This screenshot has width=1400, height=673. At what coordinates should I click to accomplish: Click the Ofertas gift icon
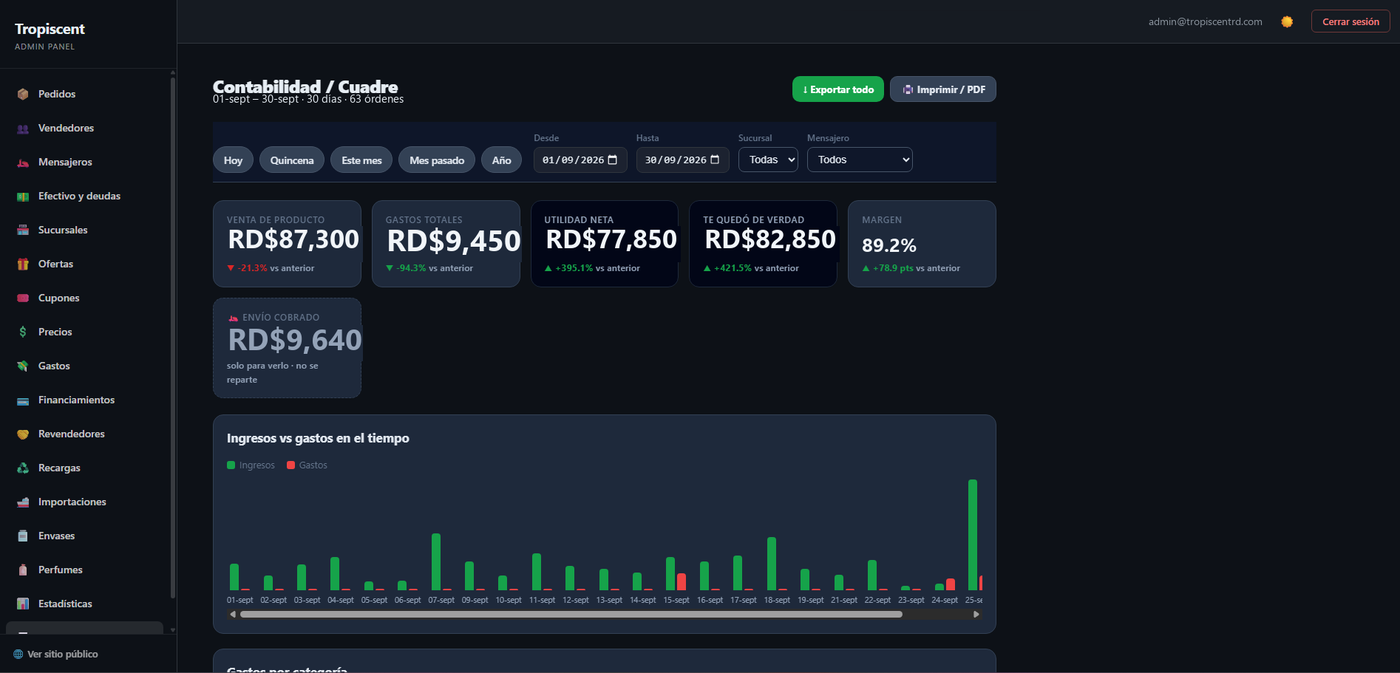pyautogui.click(x=23, y=264)
